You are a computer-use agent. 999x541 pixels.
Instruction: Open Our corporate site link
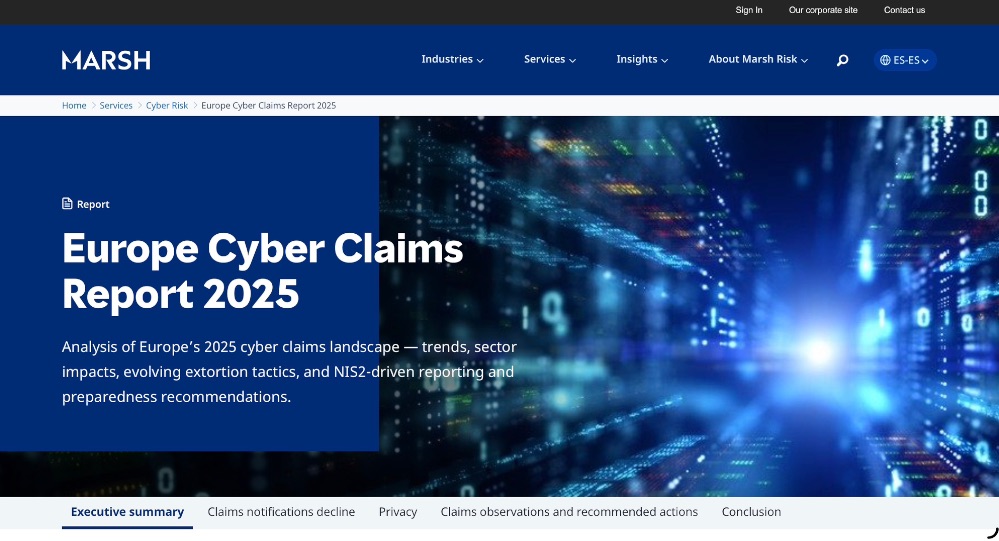(823, 10)
